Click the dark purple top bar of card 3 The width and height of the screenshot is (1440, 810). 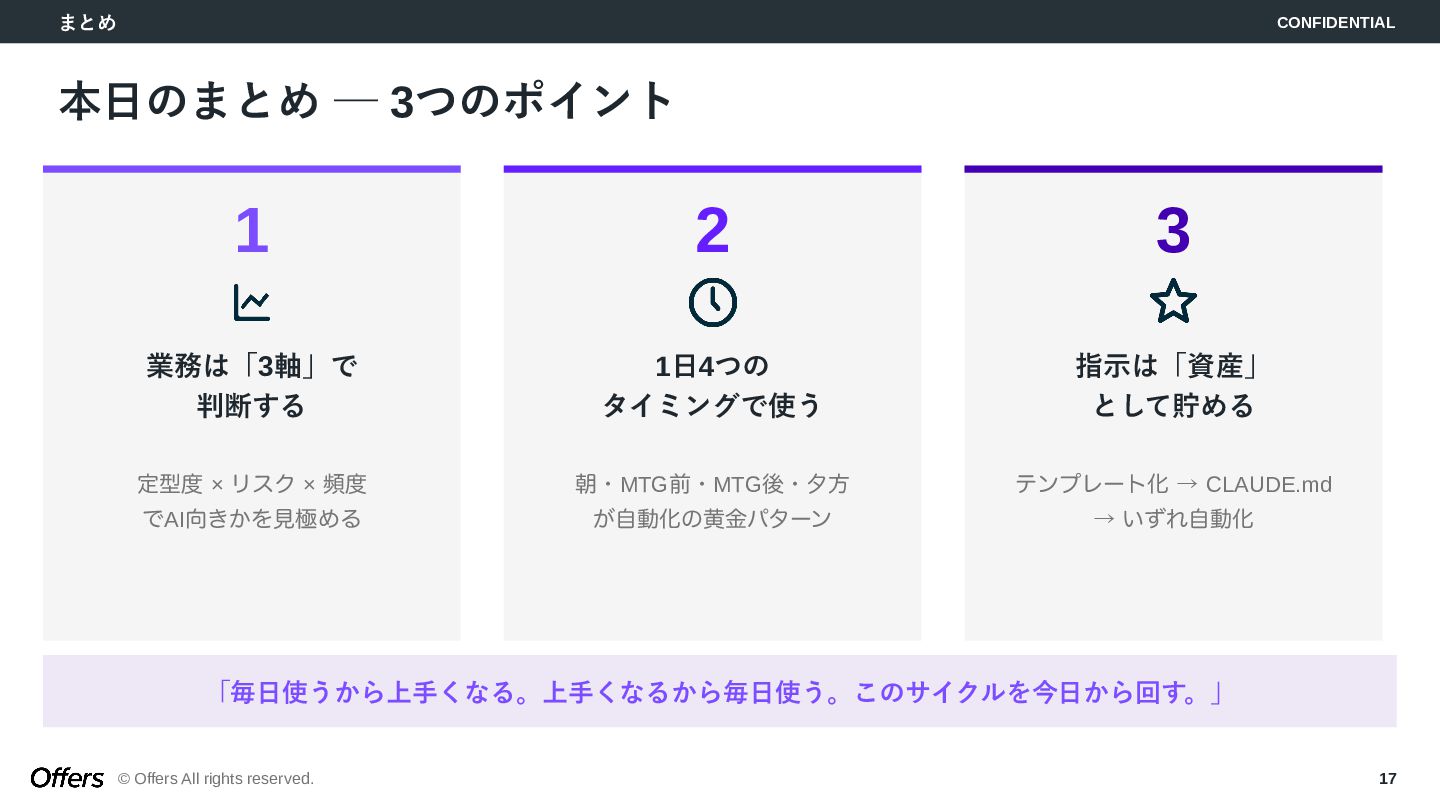tap(1173, 169)
